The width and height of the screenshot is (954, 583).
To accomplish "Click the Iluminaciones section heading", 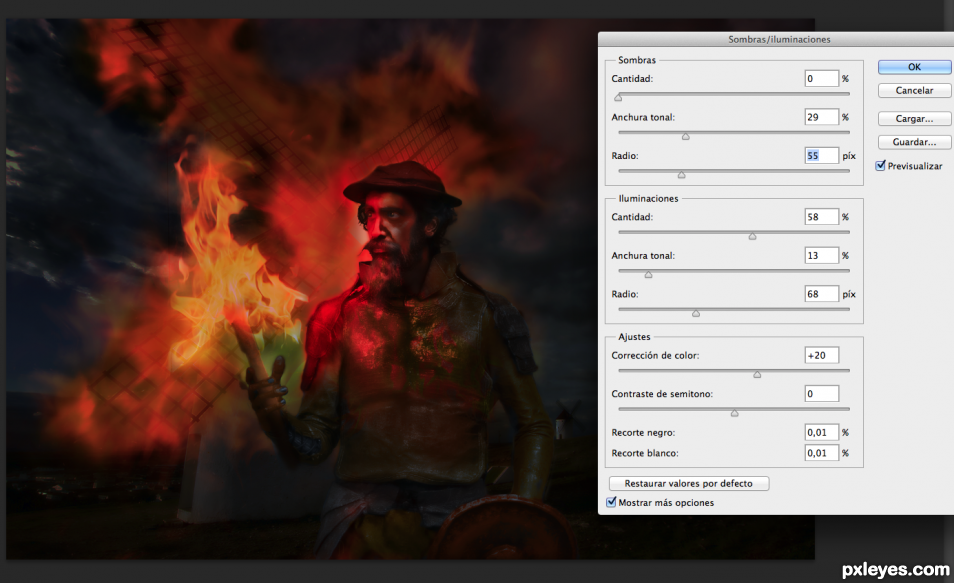I will pyautogui.click(x=648, y=198).
